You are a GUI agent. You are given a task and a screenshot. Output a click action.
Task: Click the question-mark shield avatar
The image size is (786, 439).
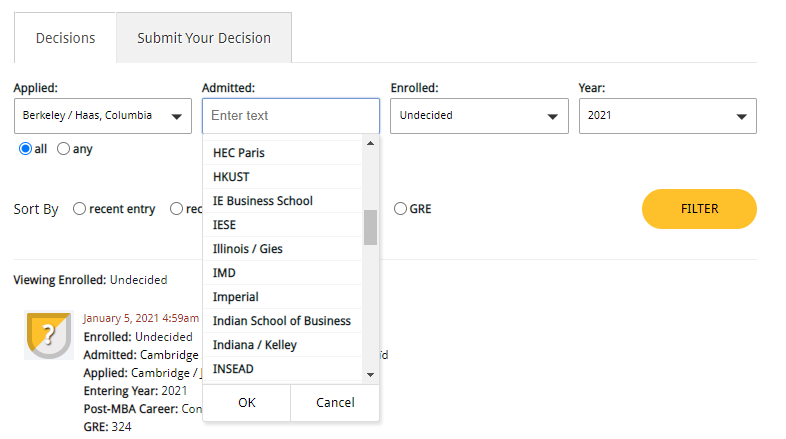point(49,335)
